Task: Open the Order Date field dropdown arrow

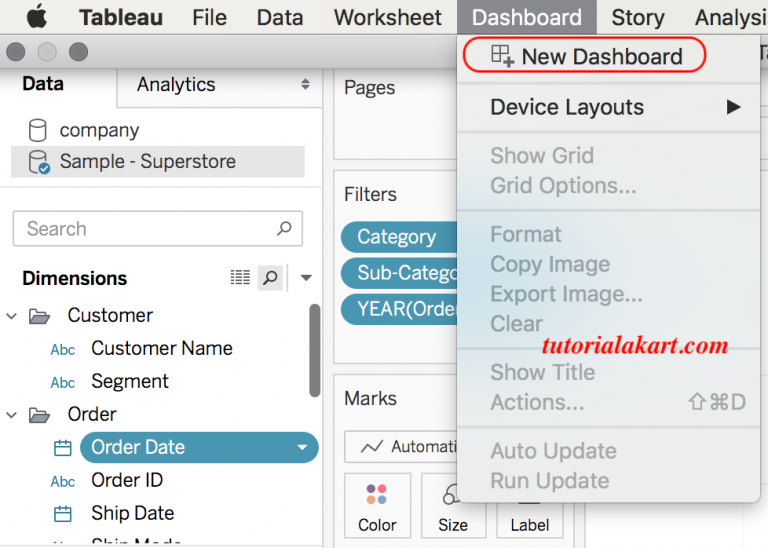Action: pyautogui.click(x=302, y=447)
